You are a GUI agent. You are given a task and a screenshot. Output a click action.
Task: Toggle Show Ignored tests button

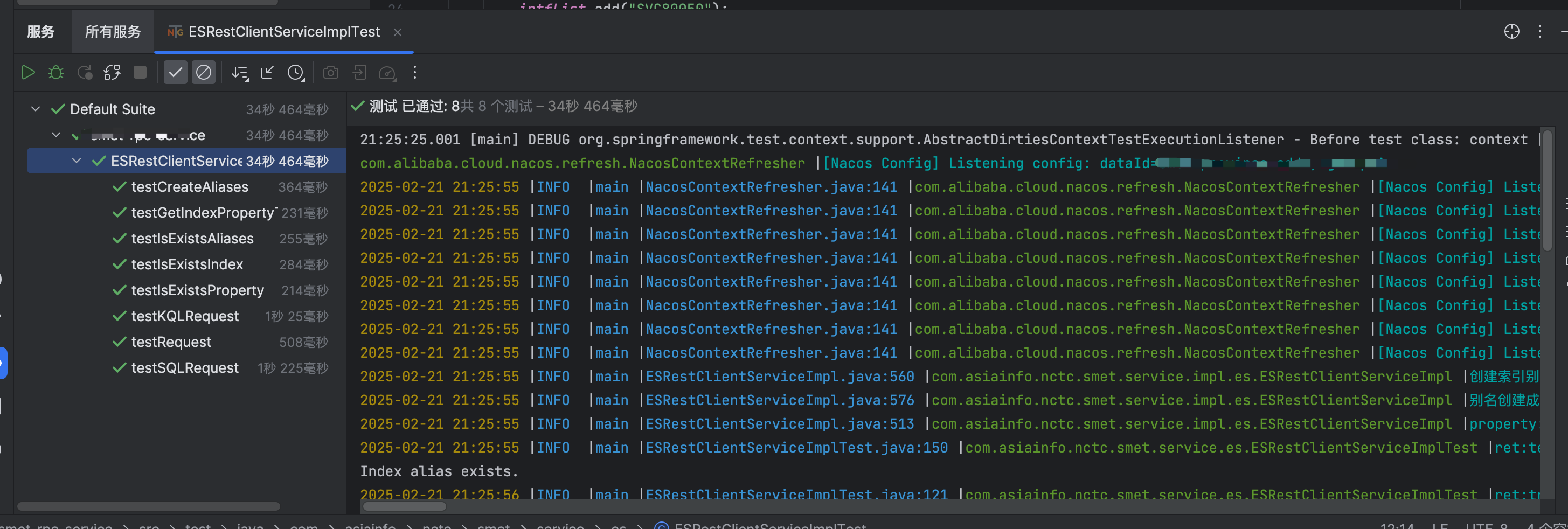pos(203,72)
